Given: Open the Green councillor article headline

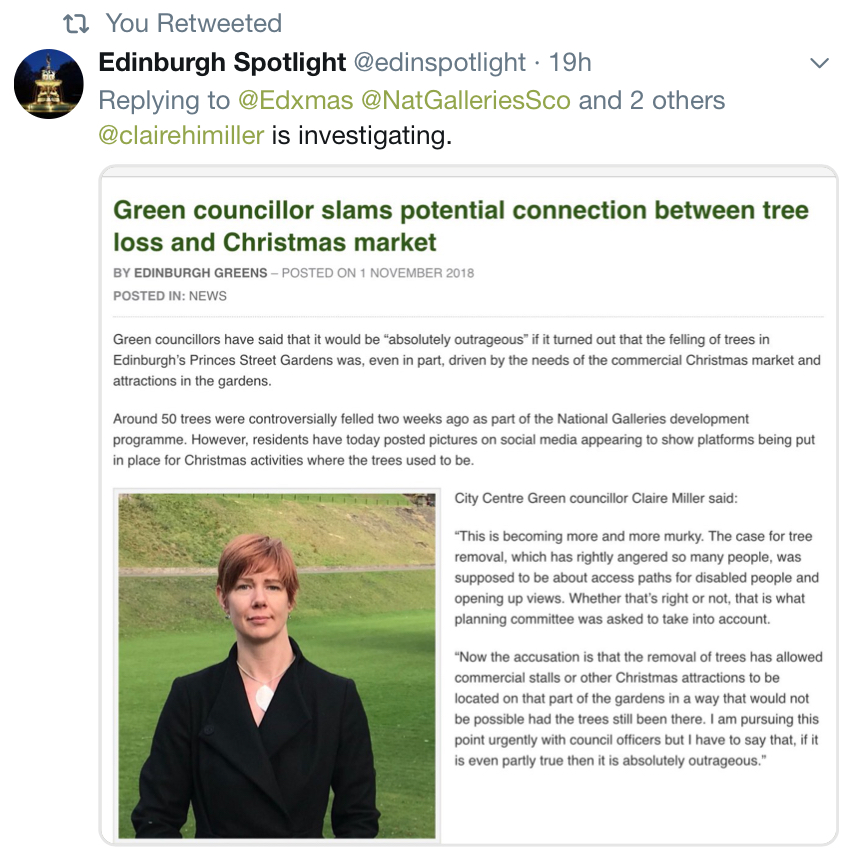Looking at the screenshot, I should 461,226.
